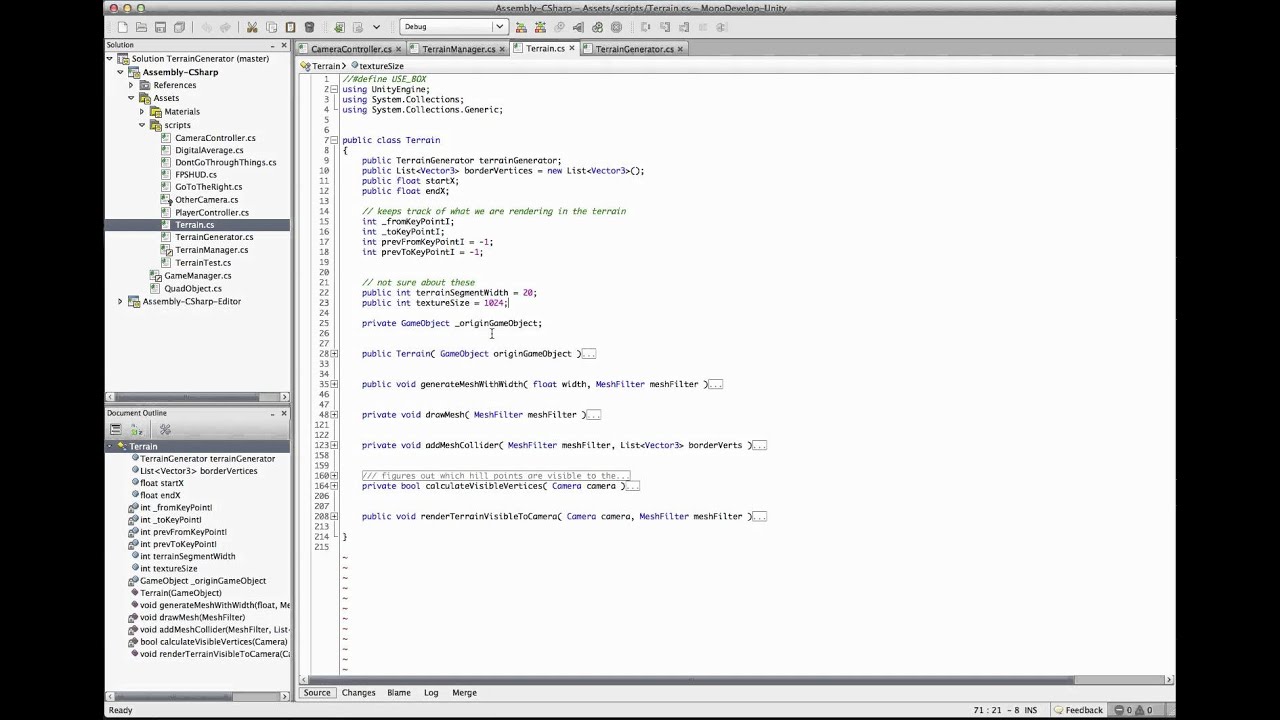Collapse the Assets folder
Screen dimensions: 1280x720
[x=131, y=98]
